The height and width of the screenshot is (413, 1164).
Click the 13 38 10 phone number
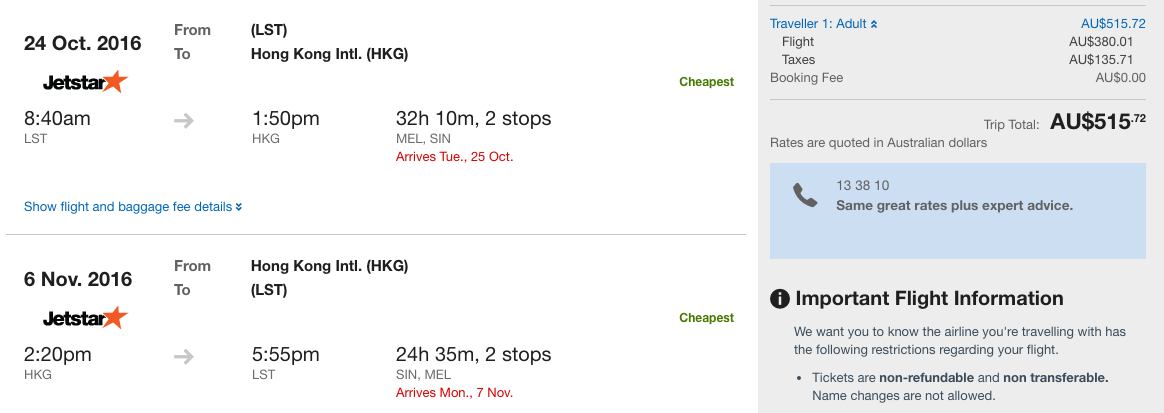click(863, 186)
